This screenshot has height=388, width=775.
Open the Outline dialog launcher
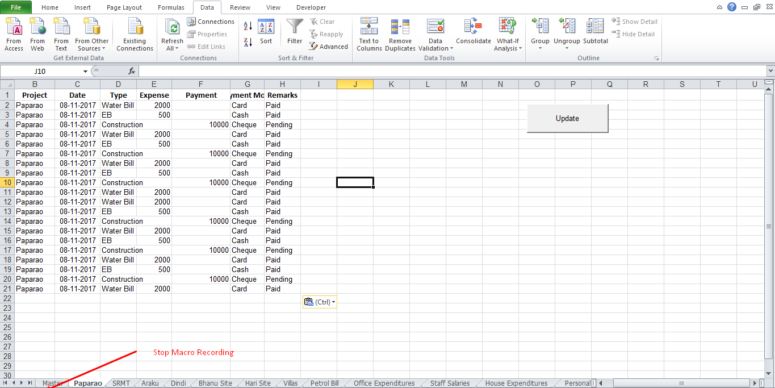click(x=656, y=58)
